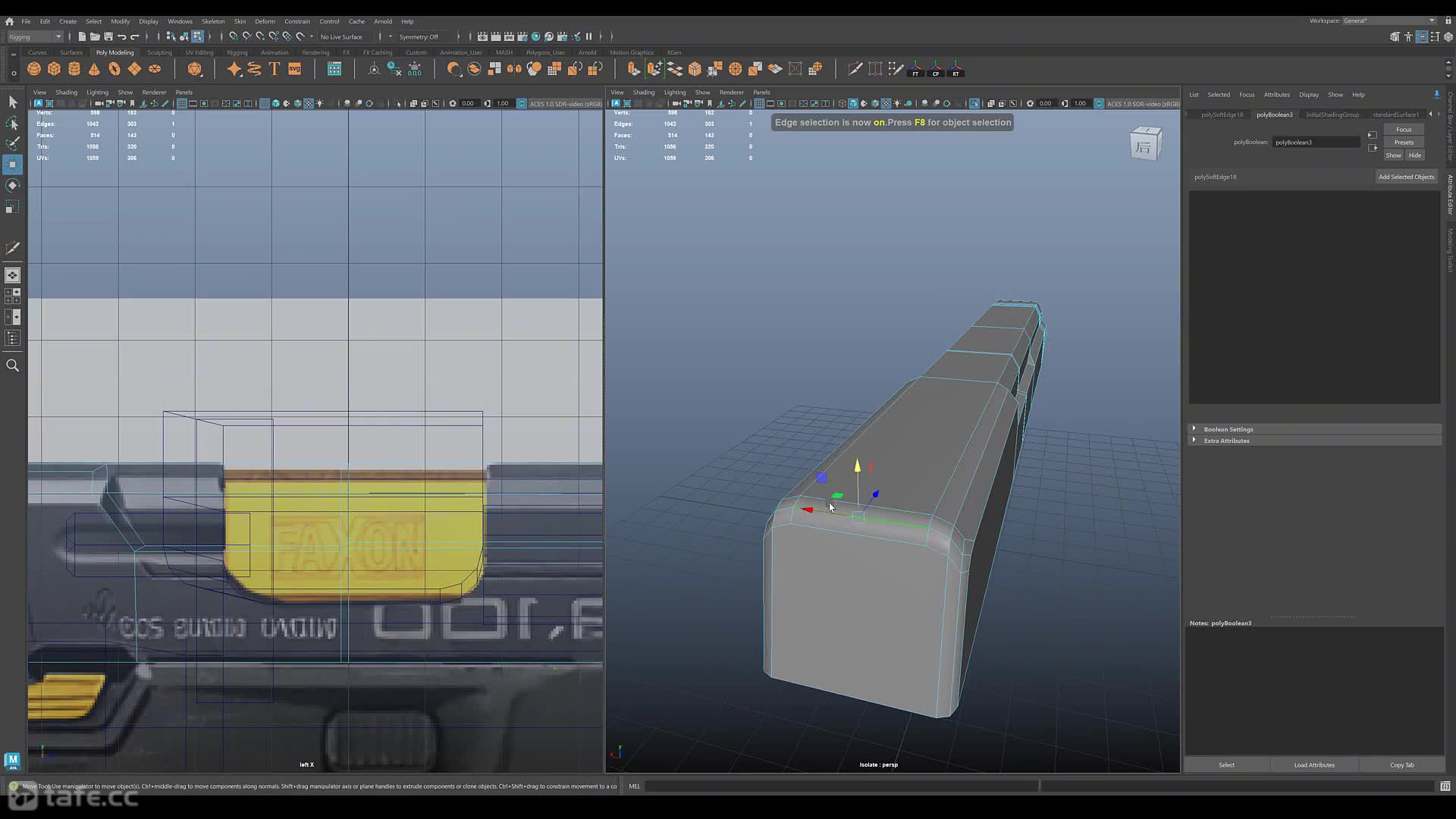Click the polyBoolean name input field
The image size is (1456, 819).
tap(1316, 142)
